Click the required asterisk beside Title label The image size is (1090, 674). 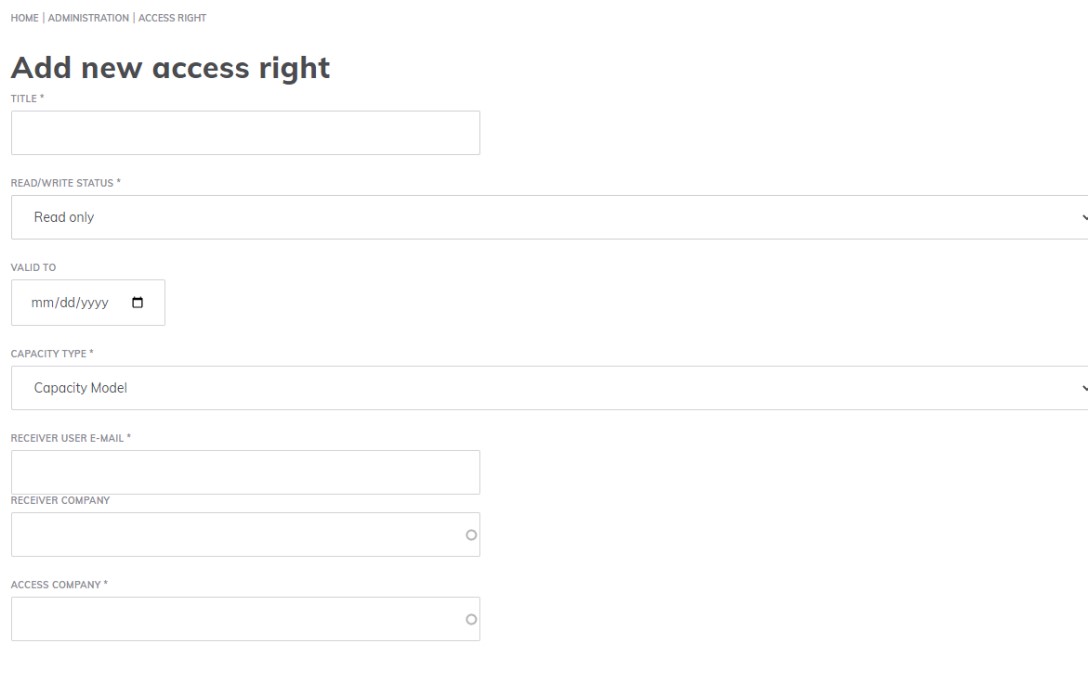[39, 99]
